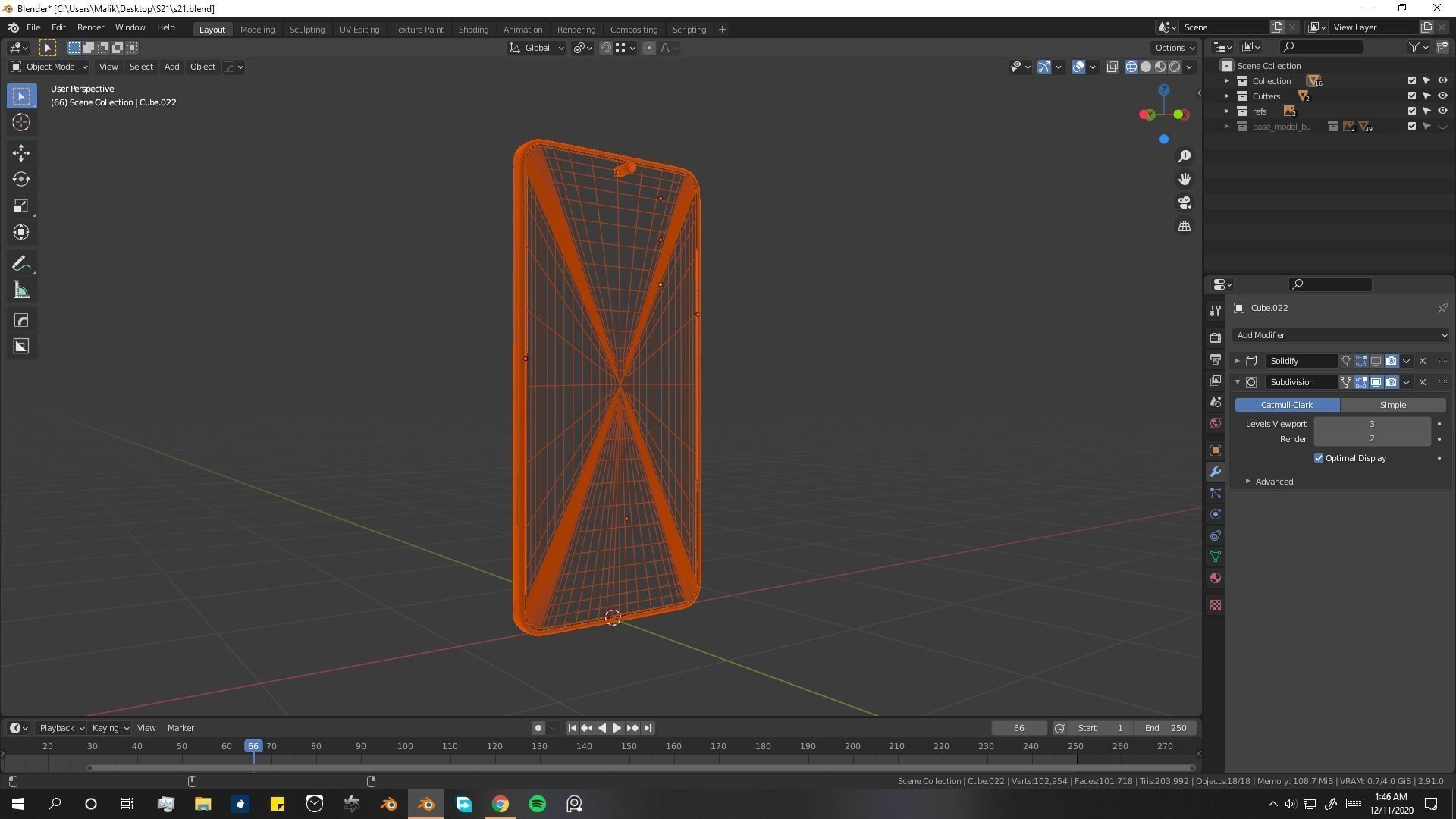The image size is (1456, 819).
Task: Activate the Annotate tool
Action: click(20, 263)
